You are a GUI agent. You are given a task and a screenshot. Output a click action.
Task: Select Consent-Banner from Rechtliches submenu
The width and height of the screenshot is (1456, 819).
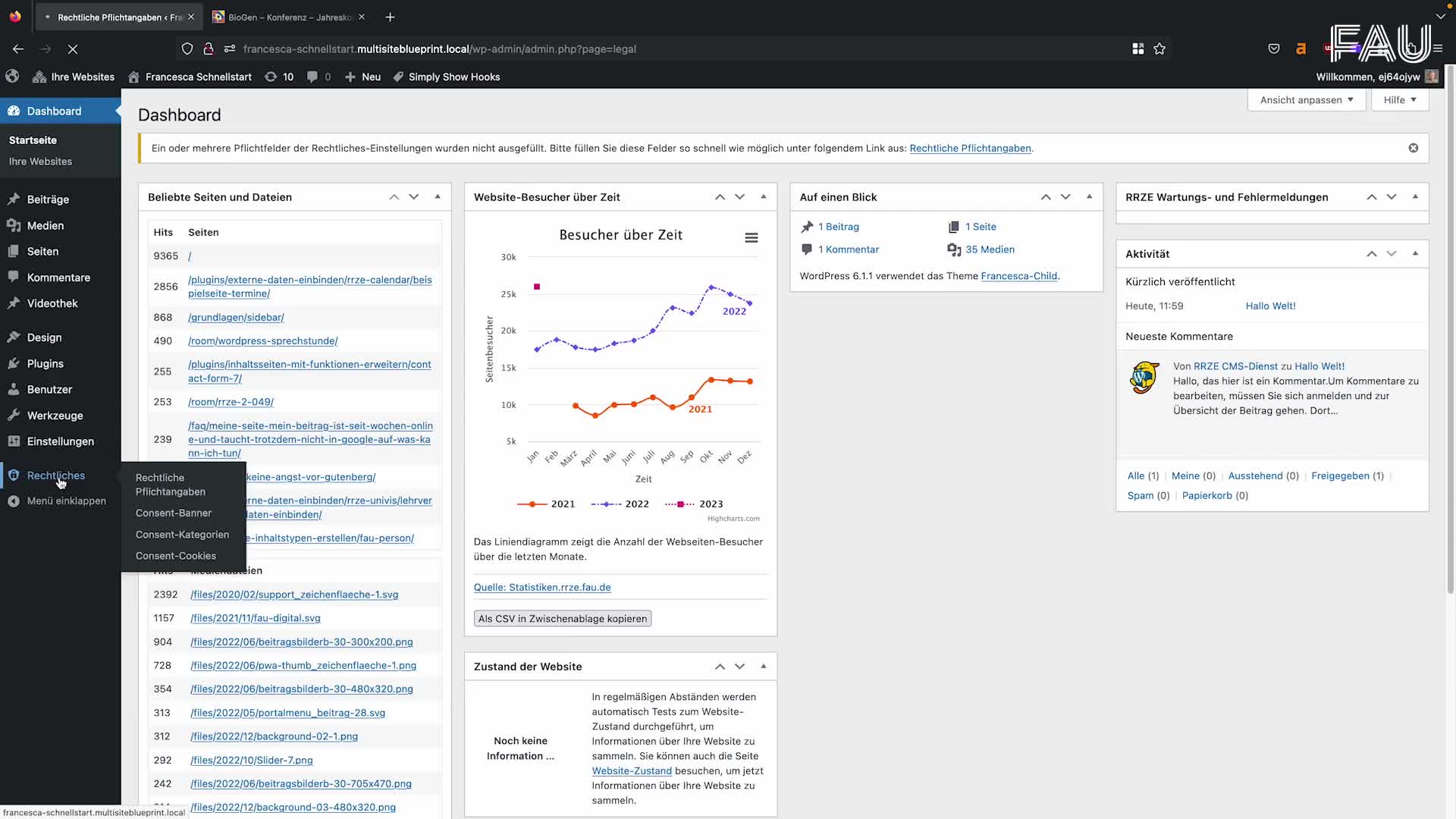[173, 513]
